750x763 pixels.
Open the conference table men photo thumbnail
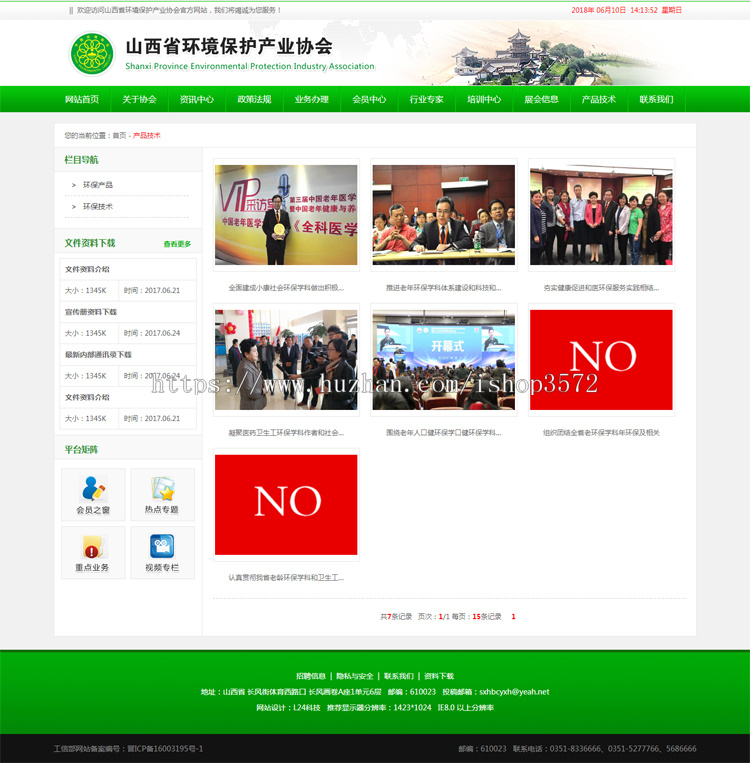443,215
